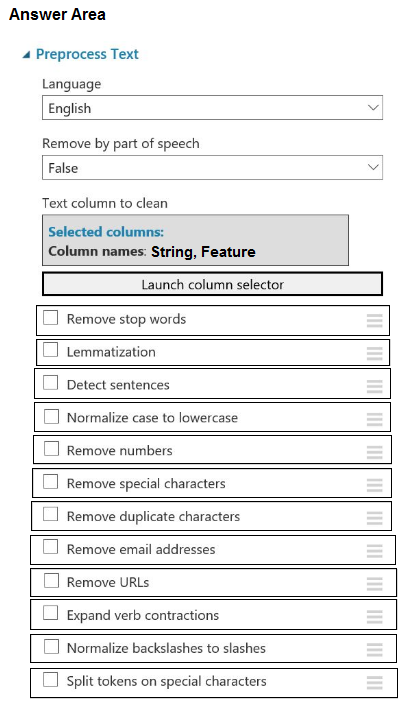The image size is (409, 709).
Task: Open the Language dropdown showing English
Action: click(212, 108)
